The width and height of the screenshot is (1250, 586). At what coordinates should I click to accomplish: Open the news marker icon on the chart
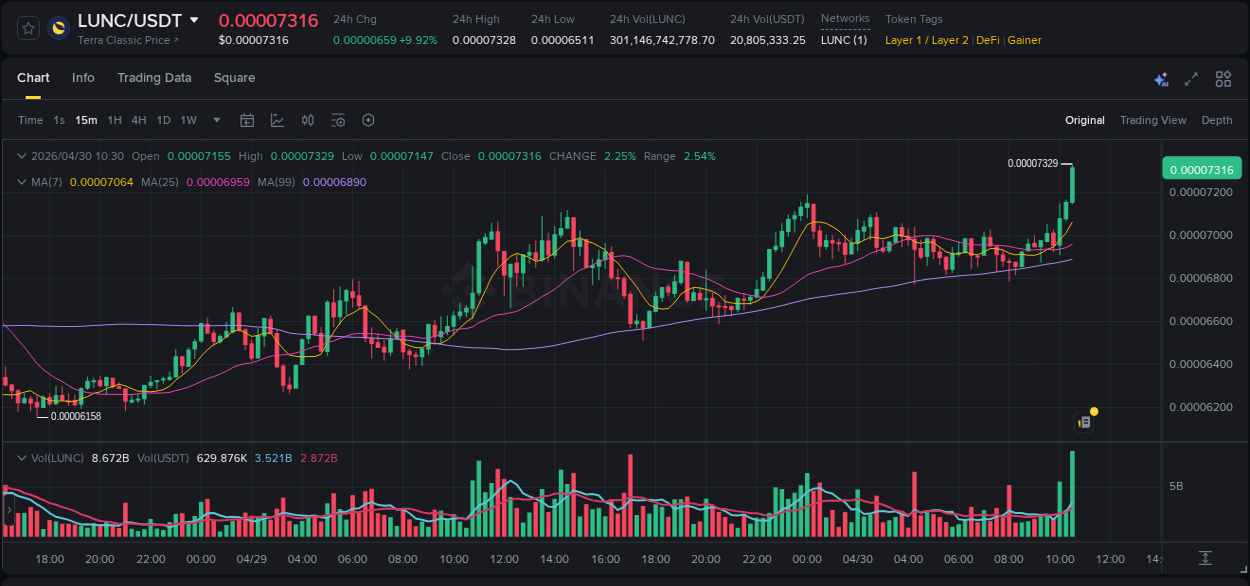tap(1084, 422)
